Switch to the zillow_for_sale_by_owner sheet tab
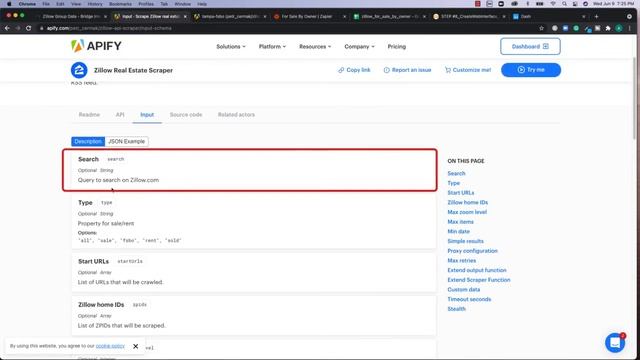The width and height of the screenshot is (640, 360). click(x=389, y=16)
